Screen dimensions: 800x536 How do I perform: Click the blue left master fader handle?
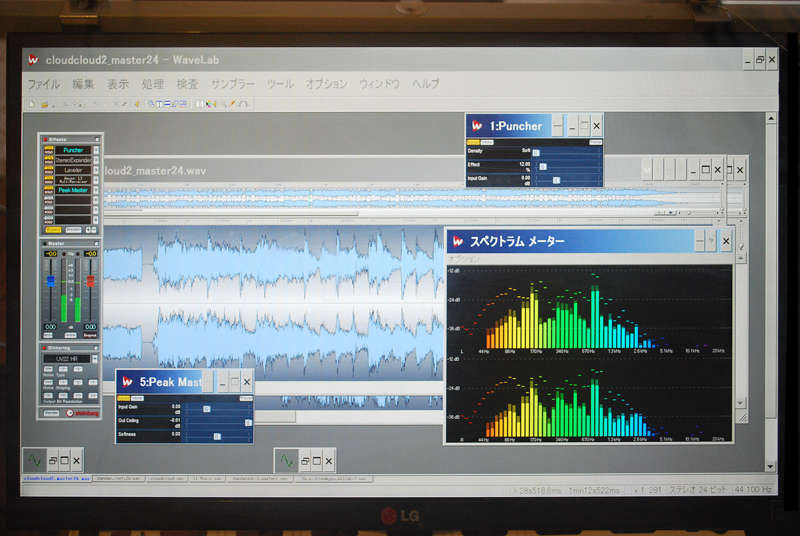pos(51,281)
